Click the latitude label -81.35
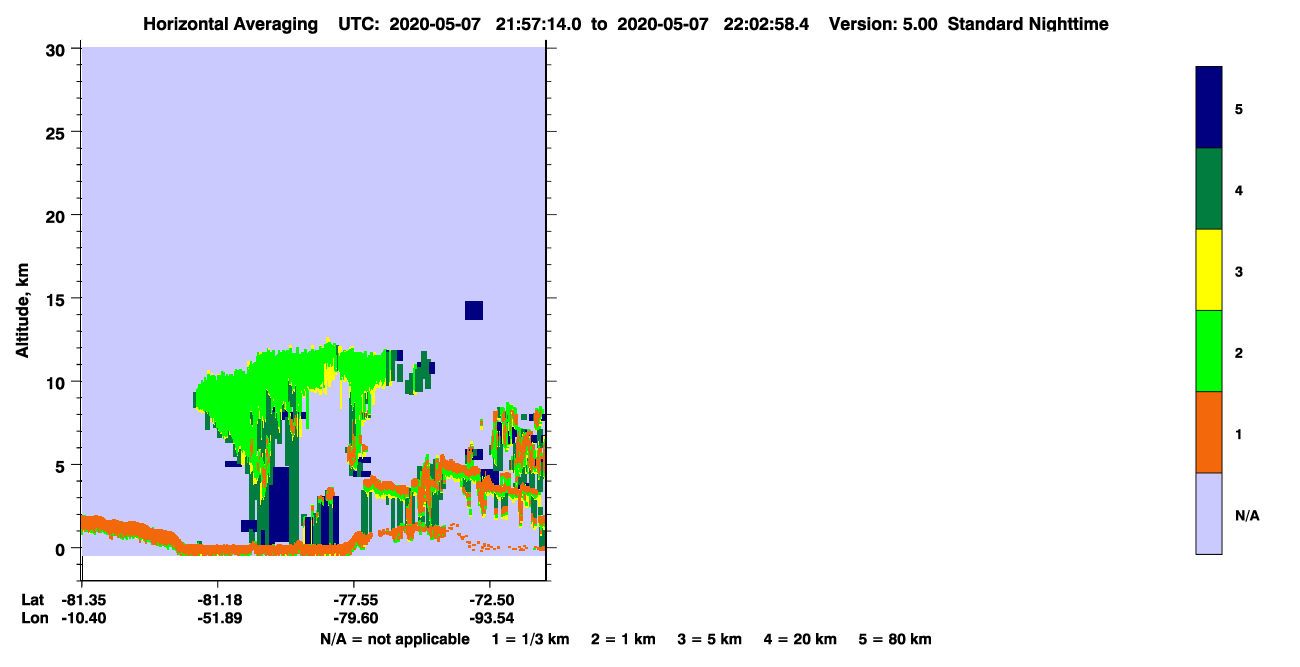The width and height of the screenshot is (1300, 667). (83, 600)
